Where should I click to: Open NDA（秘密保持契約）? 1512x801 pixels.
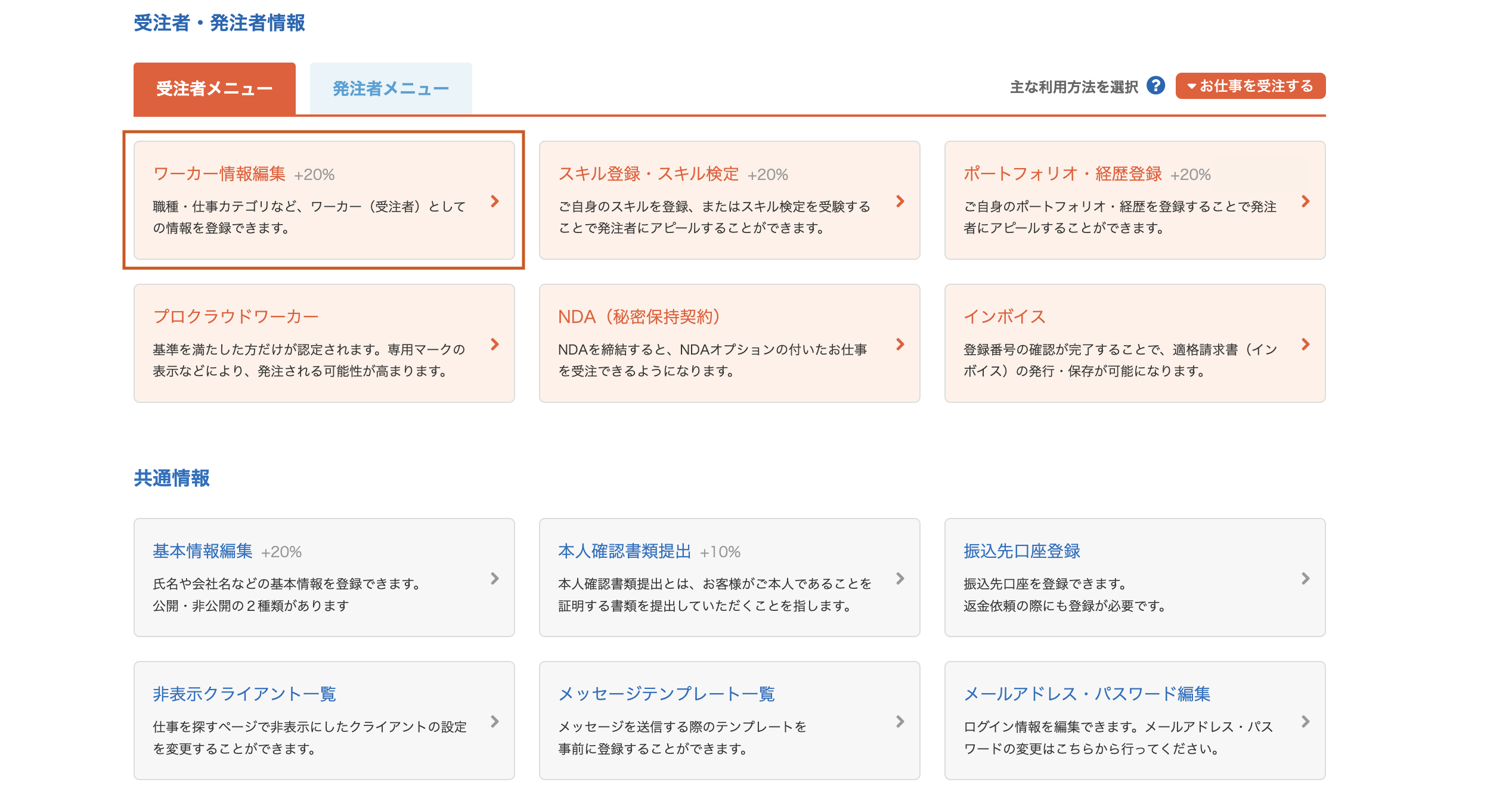click(x=640, y=316)
